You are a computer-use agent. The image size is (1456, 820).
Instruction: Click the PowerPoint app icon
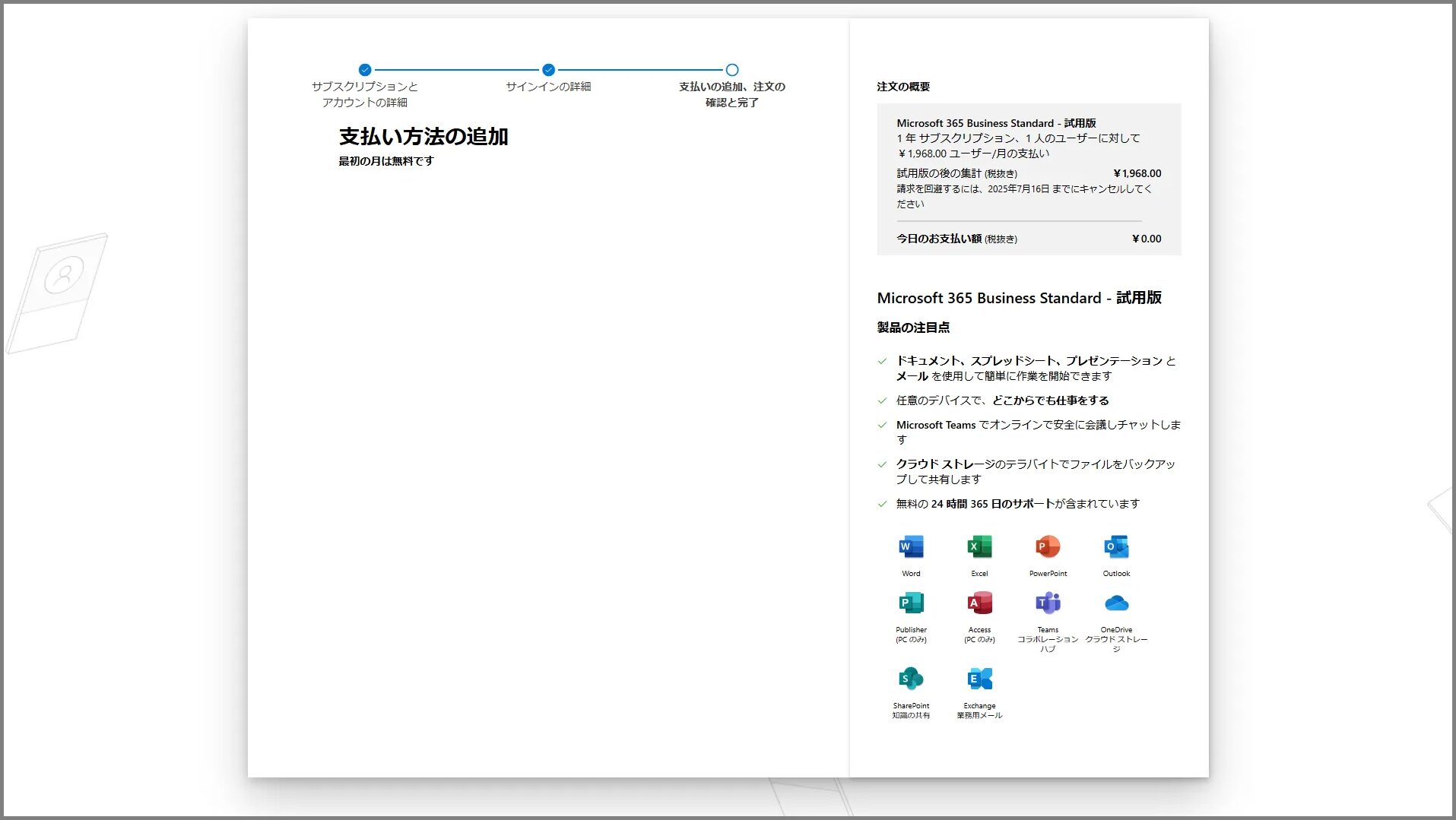[x=1048, y=546]
